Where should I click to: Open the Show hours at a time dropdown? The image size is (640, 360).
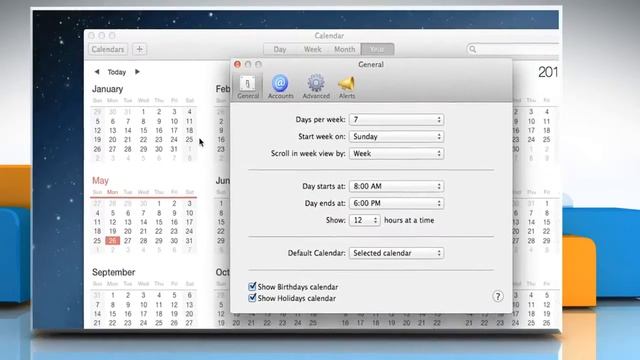pyautogui.click(x=364, y=220)
